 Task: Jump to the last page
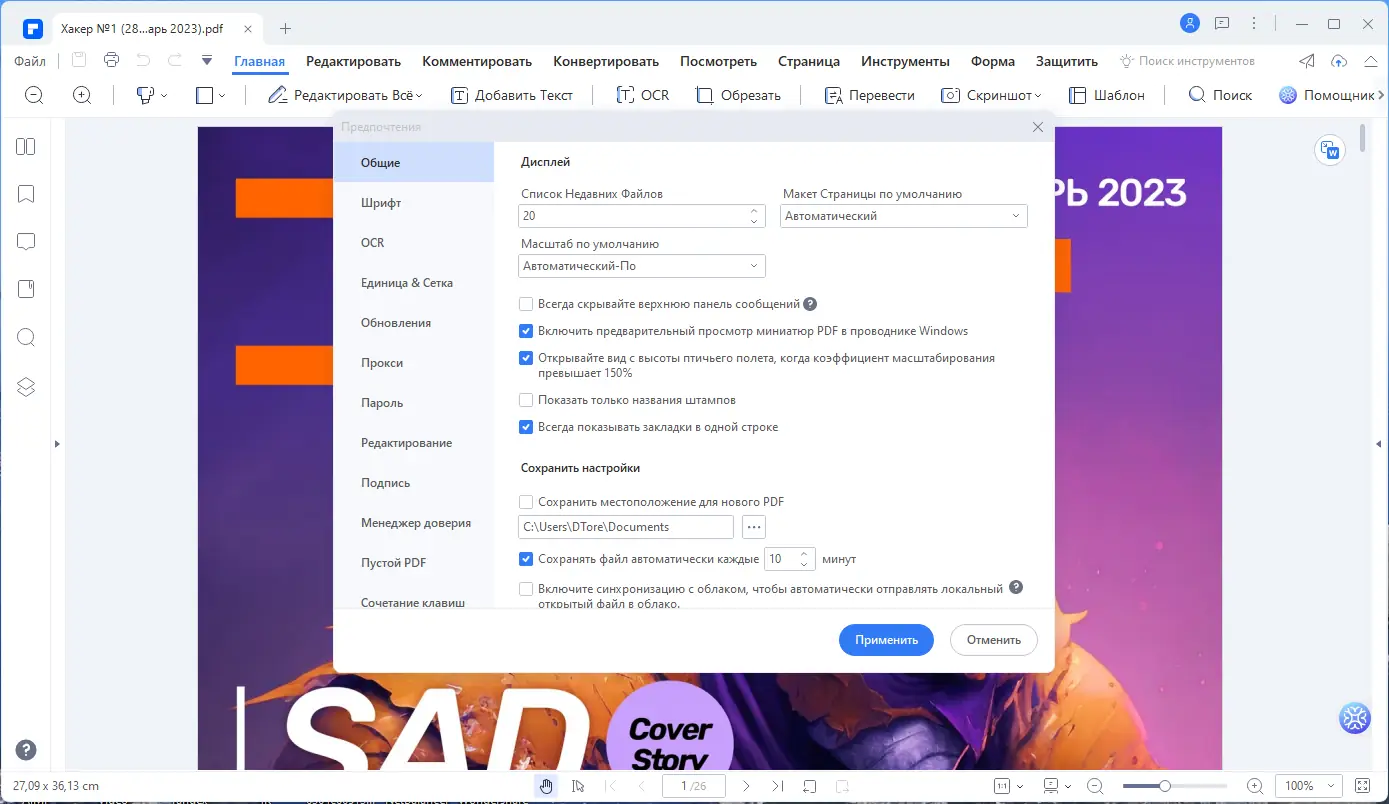pyautogui.click(x=779, y=786)
